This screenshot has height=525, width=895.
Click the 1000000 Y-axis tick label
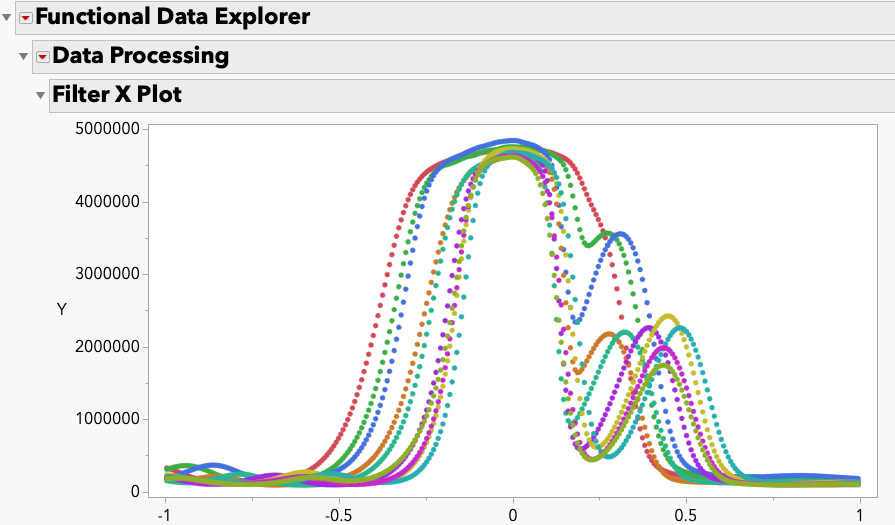107,418
